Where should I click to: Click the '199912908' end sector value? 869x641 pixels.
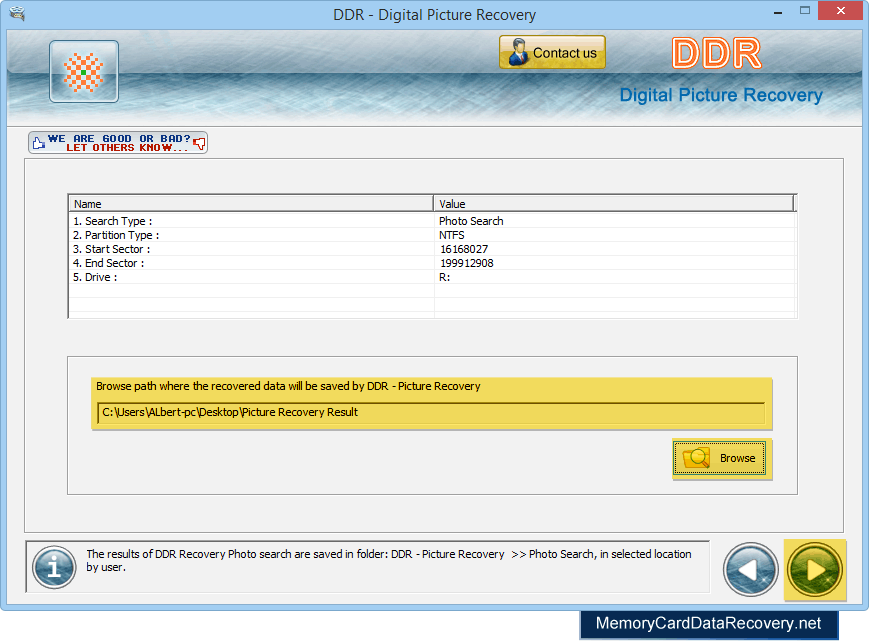467,263
